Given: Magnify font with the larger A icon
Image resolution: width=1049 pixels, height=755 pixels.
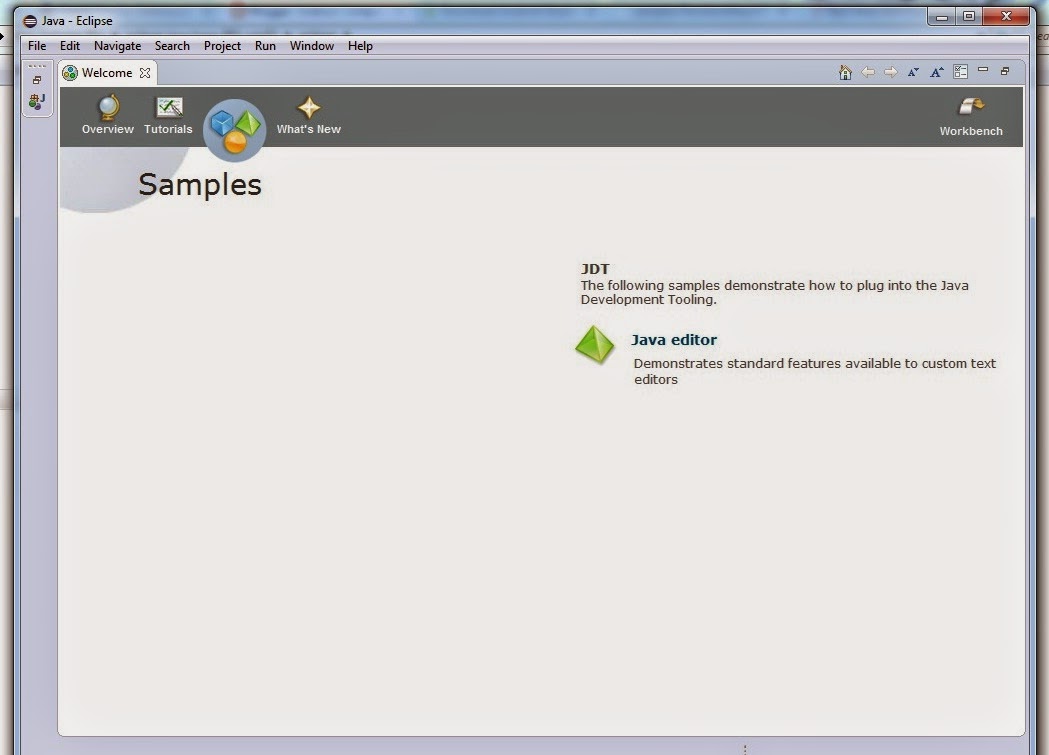Looking at the screenshot, I should point(937,72).
